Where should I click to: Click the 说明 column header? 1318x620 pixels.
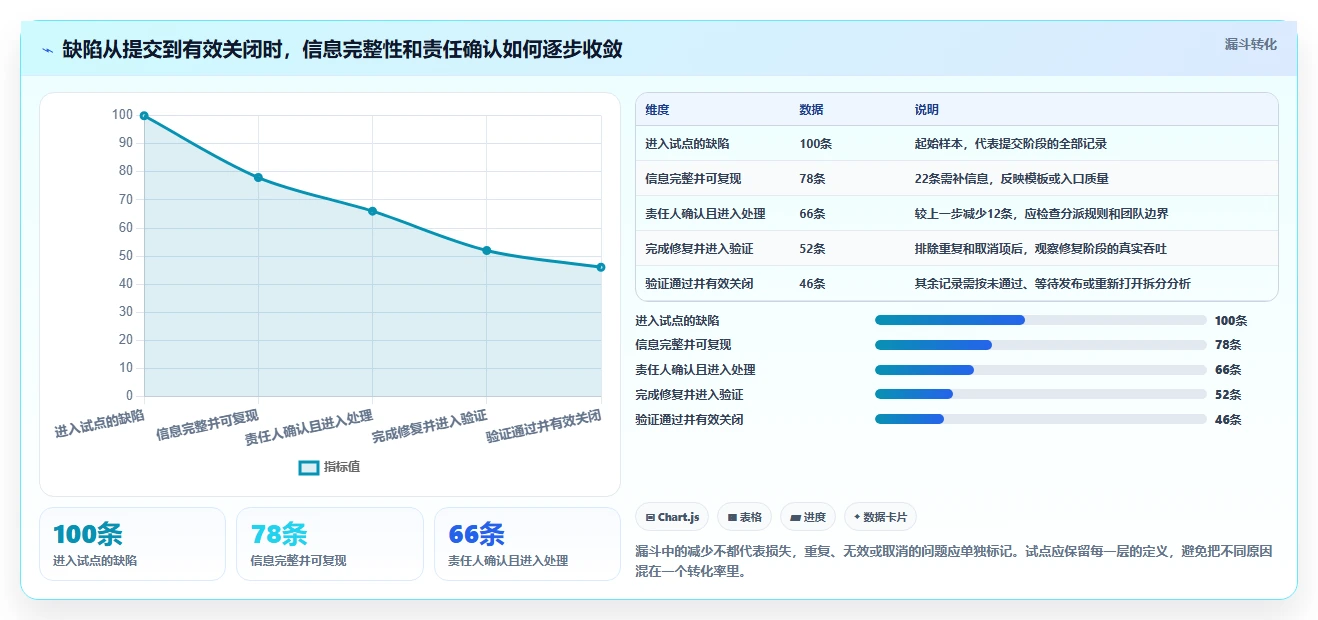point(926,110)
